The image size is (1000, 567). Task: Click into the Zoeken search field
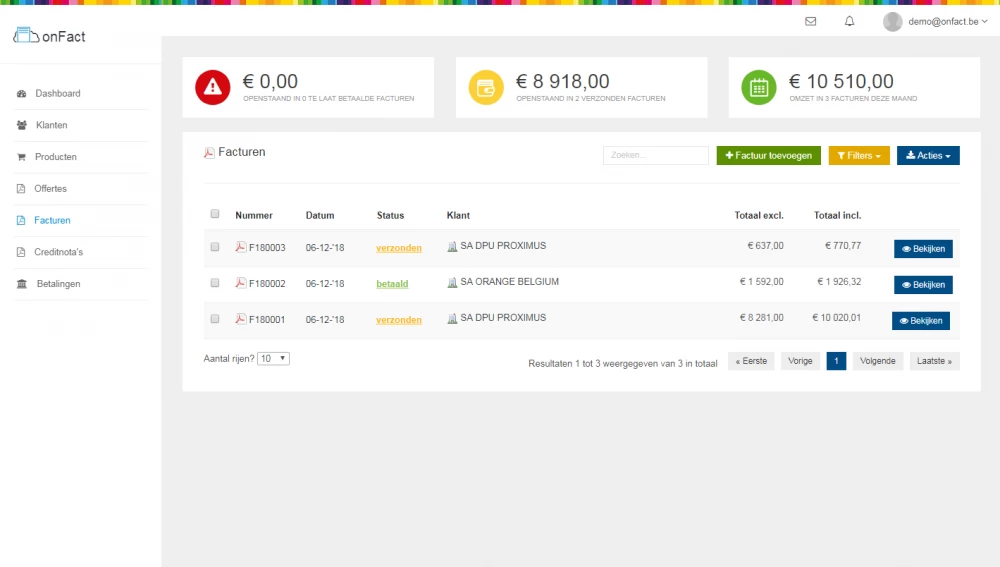(655, 156)
